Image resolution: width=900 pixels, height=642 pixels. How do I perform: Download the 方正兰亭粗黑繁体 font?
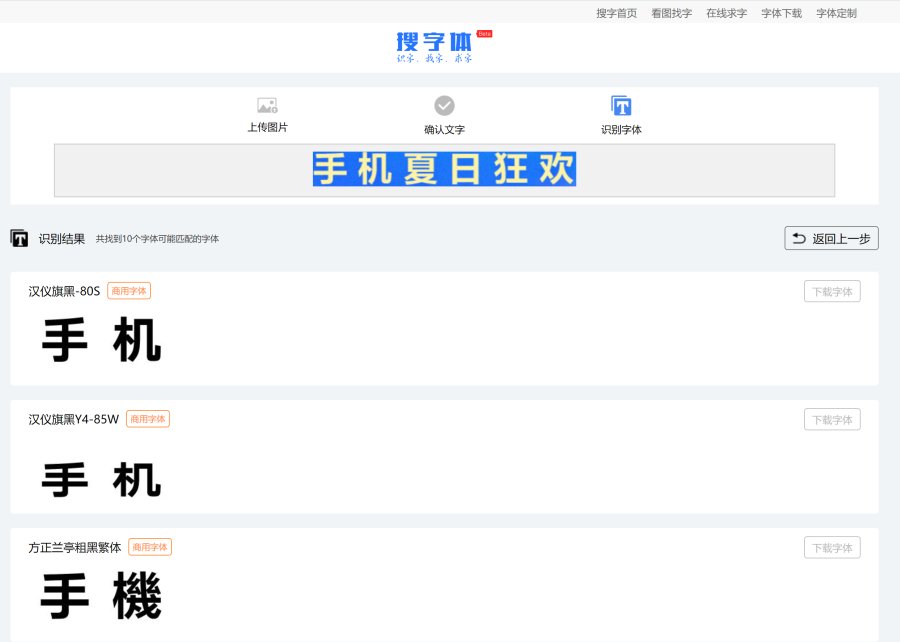[832, 548]
